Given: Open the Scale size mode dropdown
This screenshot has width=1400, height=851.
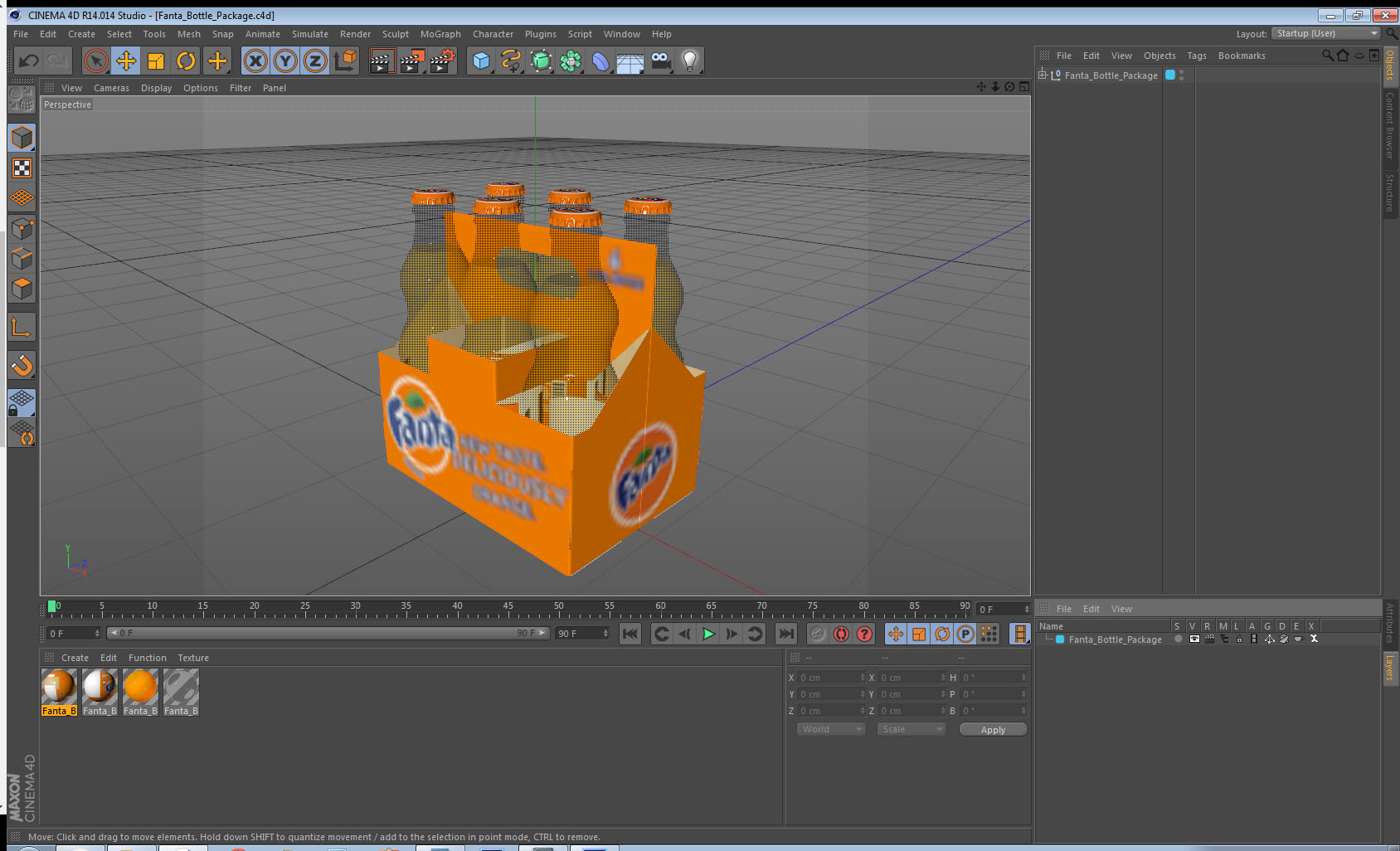Looking at the screenshot, I should click(911, 729).
